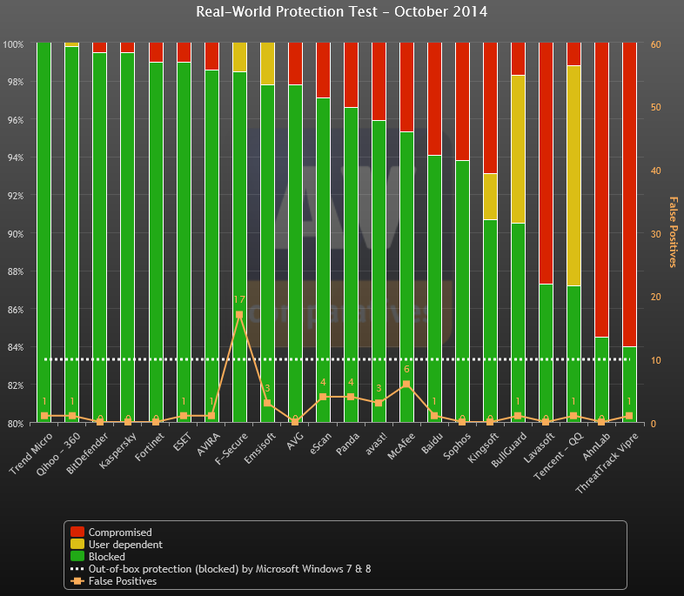684x596 pixels.
Task: Click the yellow user dependent segment of BullGuard bar
Action: 518,149
